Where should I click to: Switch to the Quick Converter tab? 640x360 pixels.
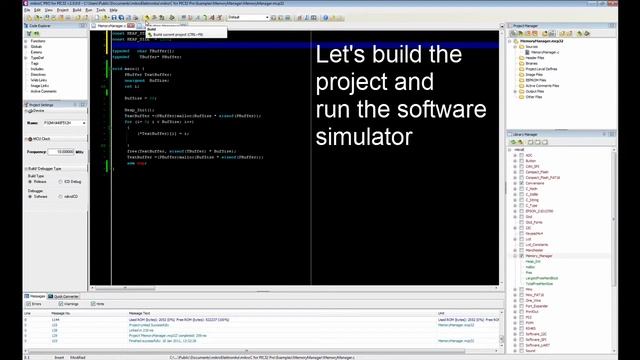coord(64,296)
